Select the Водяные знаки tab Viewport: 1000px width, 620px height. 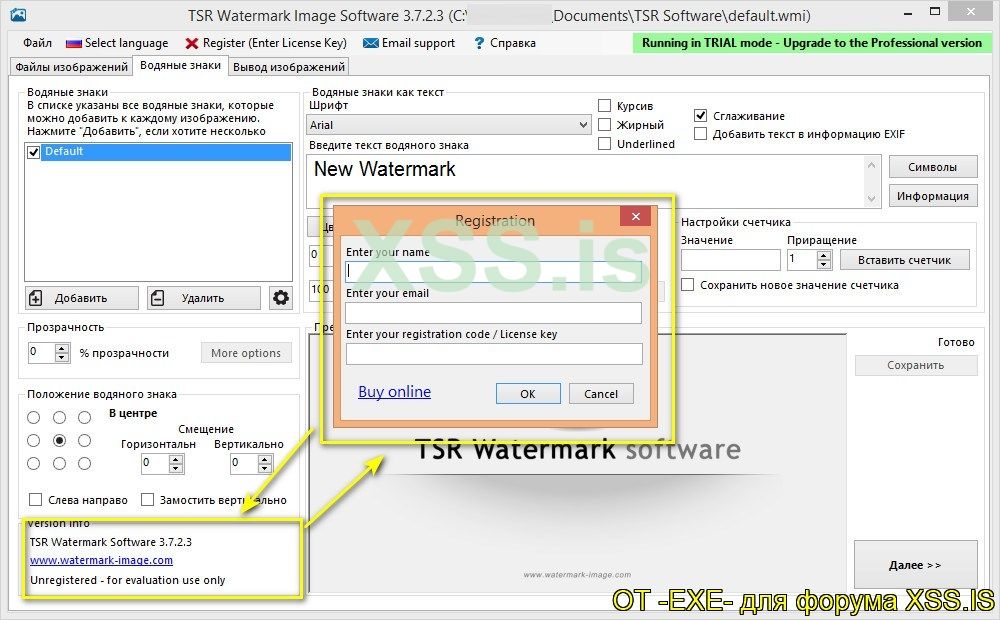tap(180, 66)
